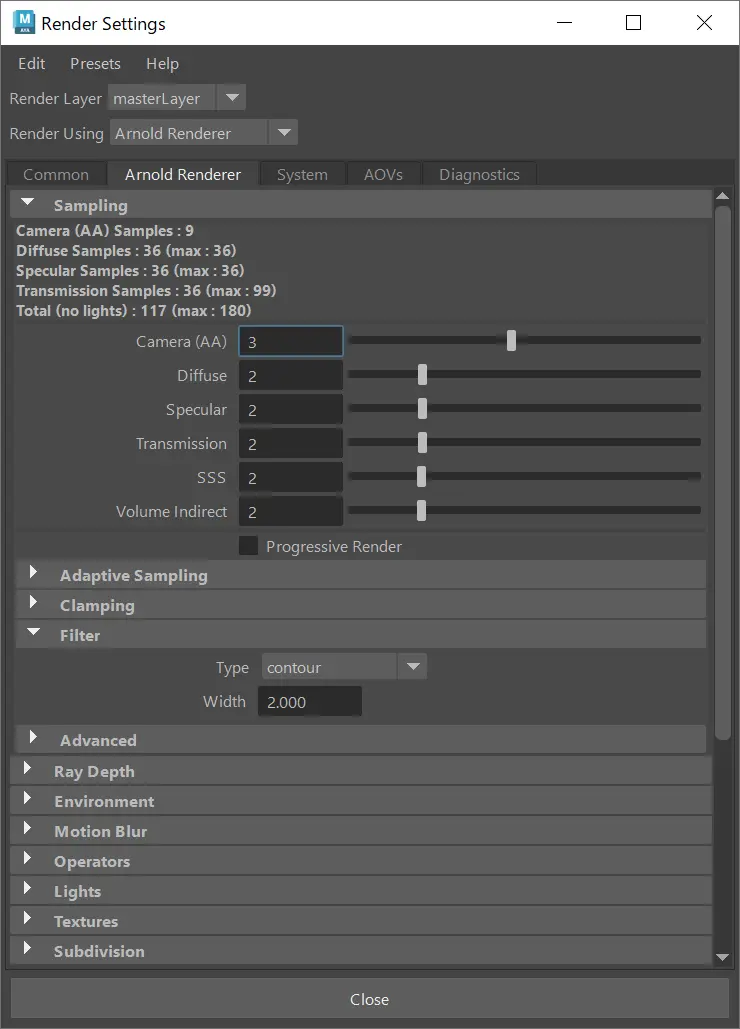
Task: Click the Transmission samples value field
Action: coord(291,444)
